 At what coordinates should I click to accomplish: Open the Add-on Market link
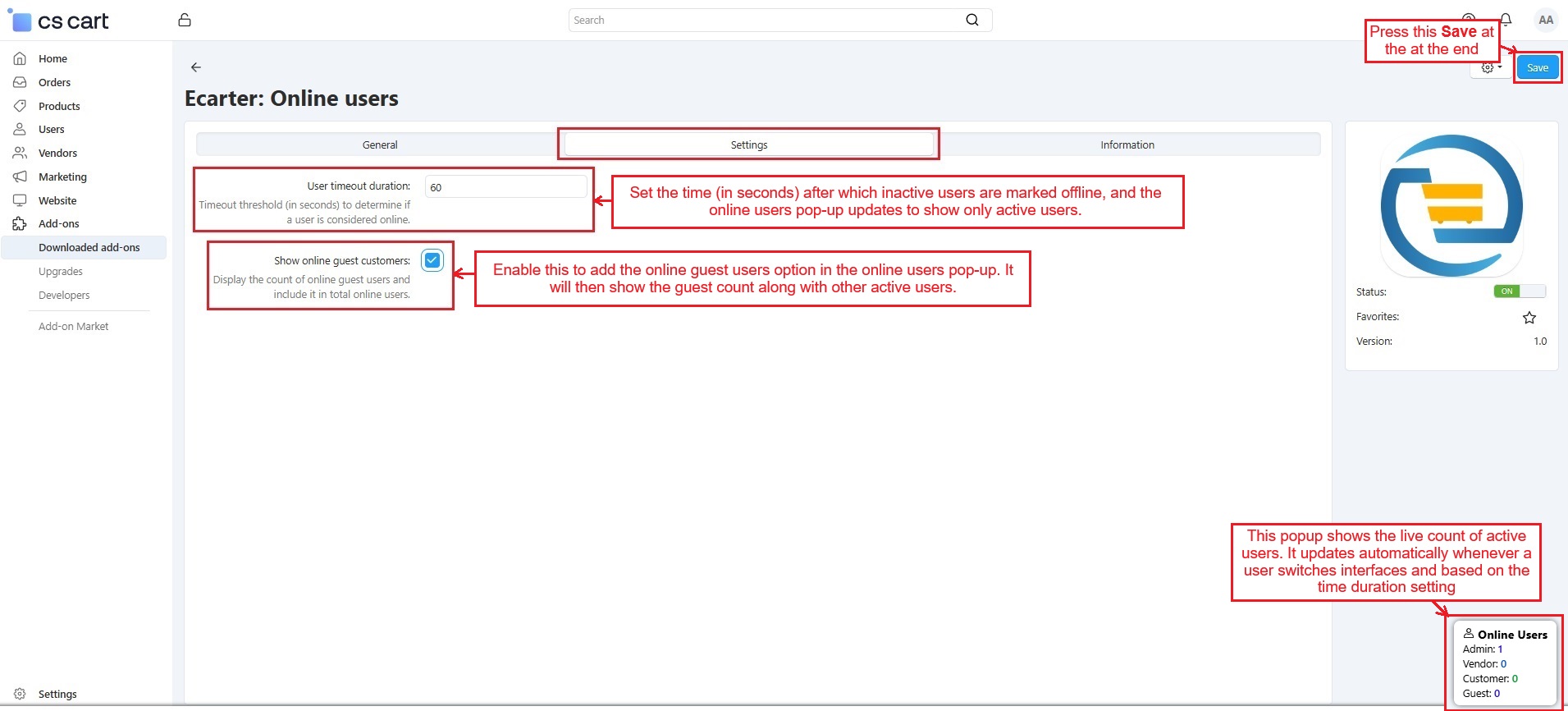coord(73,326)
